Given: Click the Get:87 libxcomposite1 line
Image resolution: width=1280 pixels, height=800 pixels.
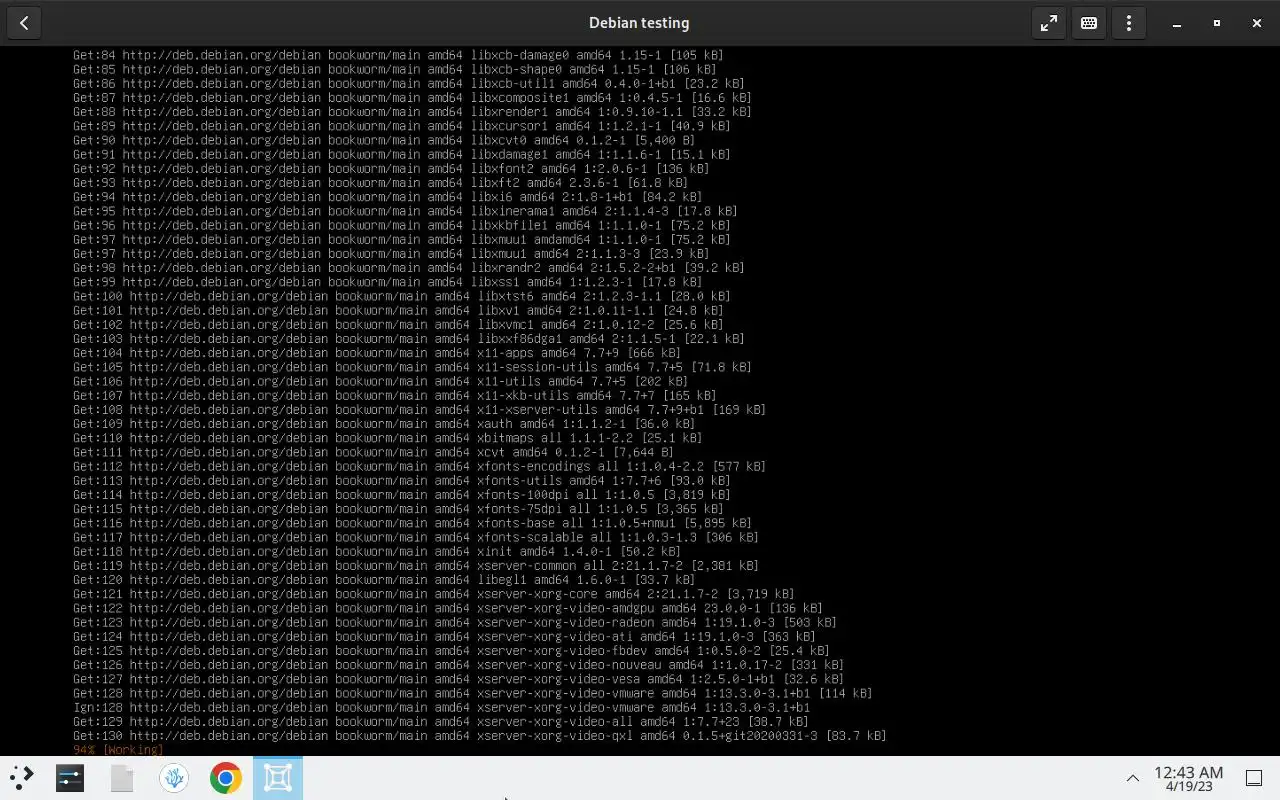Looking at the screenshot, I should coord(412,98).
